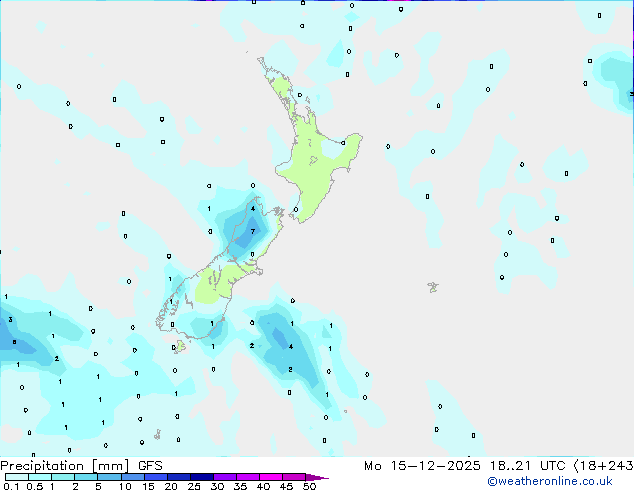This screenshot has height=490, width=634.
Task: Click the Stewart Island outline south of South Island
Action: [180, 346]
